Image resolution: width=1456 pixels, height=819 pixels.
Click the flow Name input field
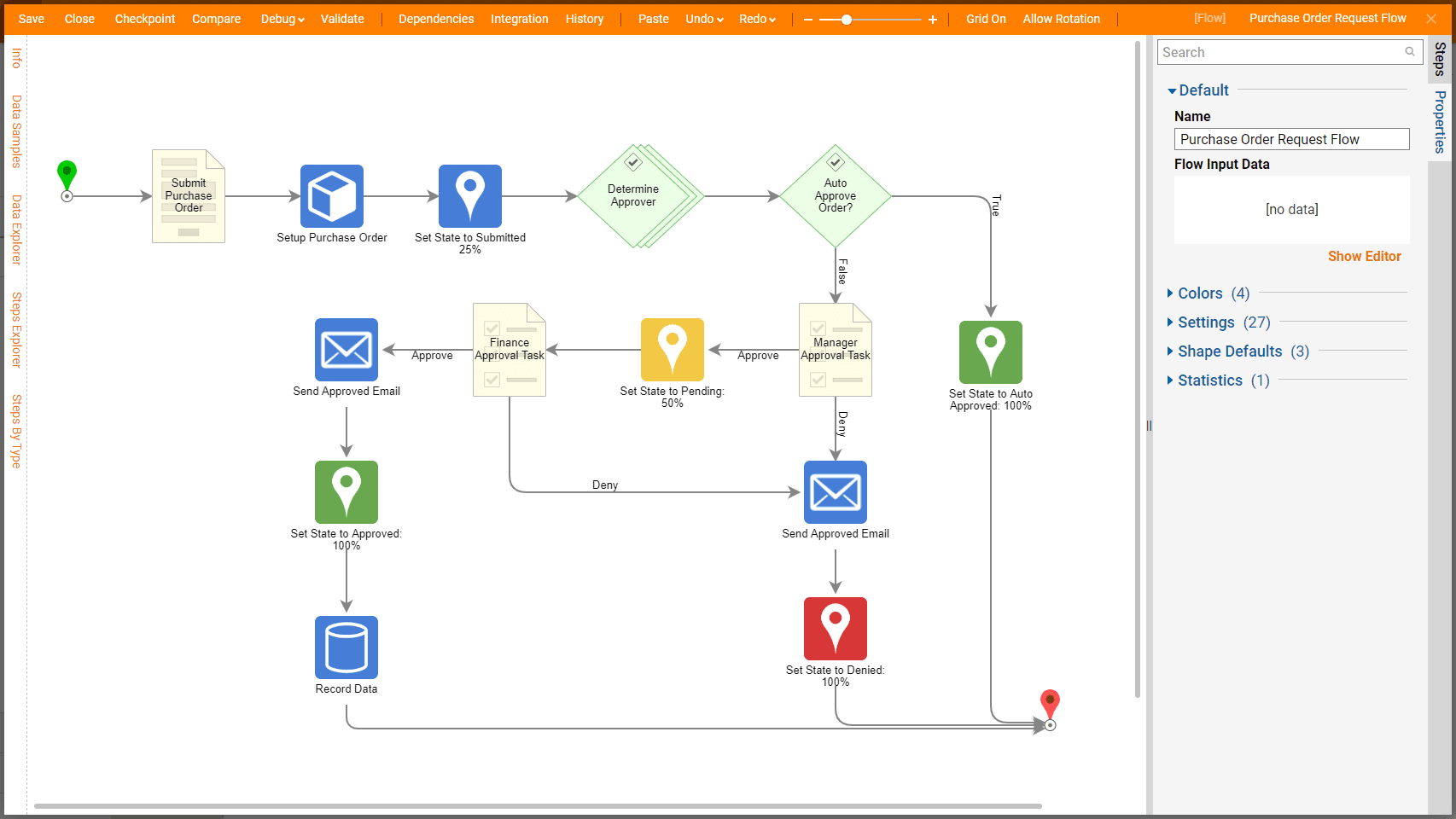tap(1291, 139)
